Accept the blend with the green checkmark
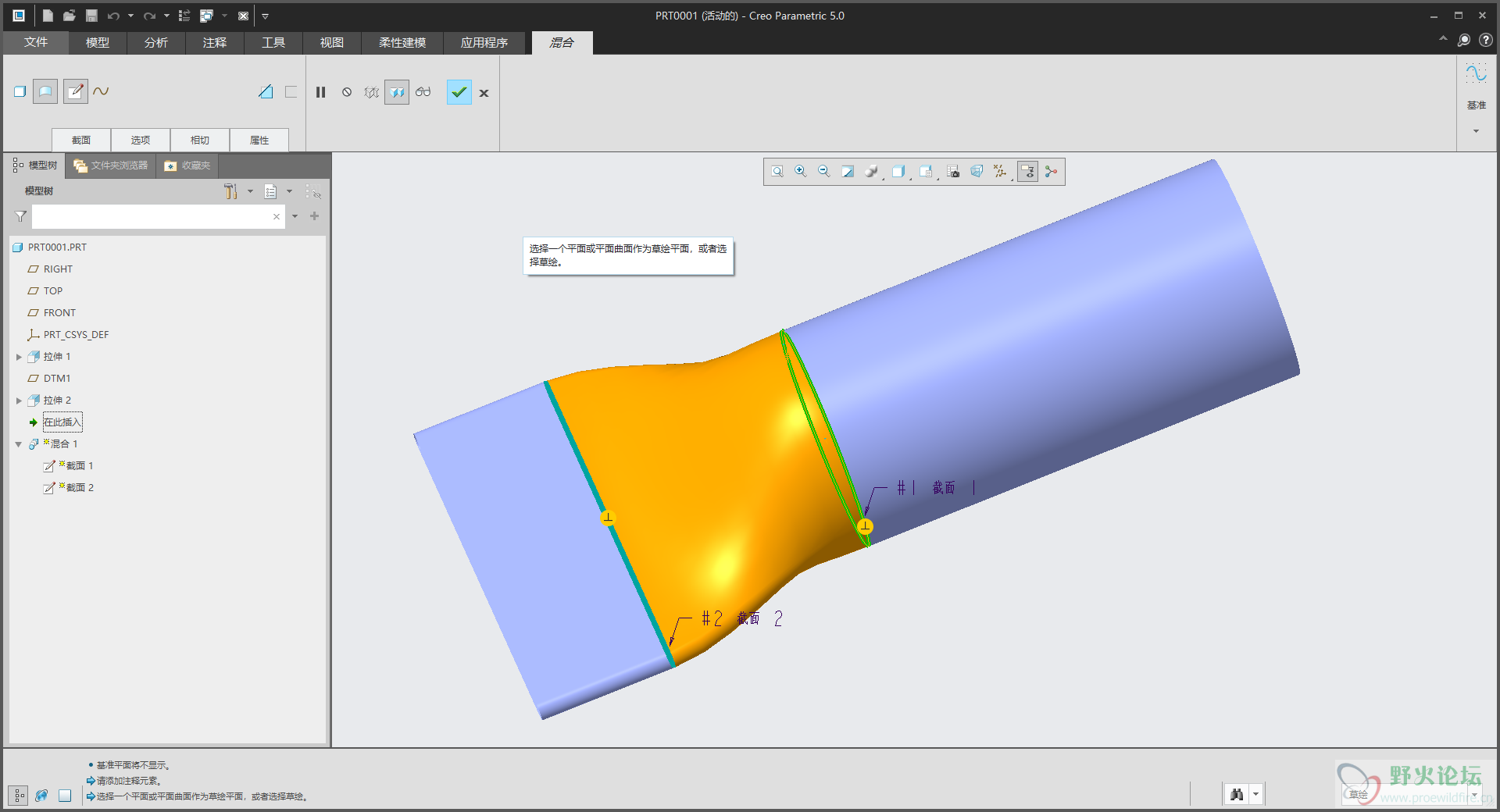Viewport: 1500px width, 812px height. [459, 92]
